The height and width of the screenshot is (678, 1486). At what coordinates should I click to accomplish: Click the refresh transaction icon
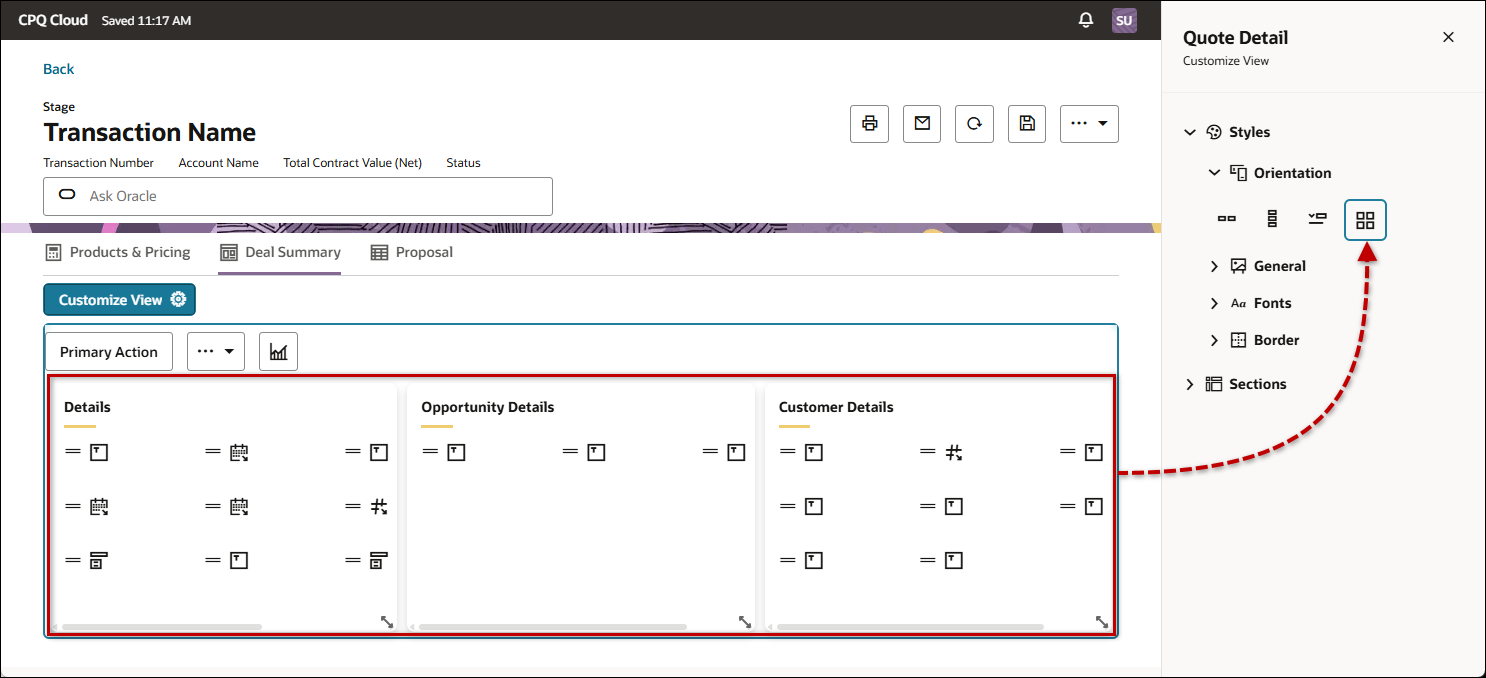974,123
